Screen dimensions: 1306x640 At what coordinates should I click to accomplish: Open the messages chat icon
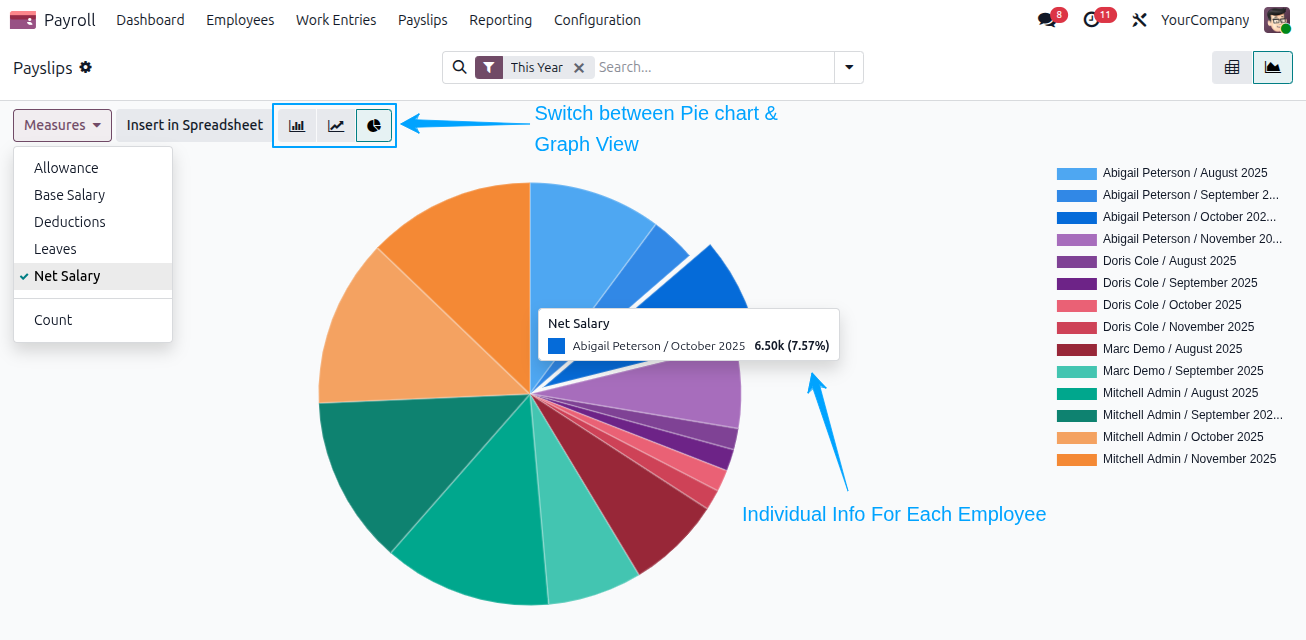[x=1046, y=20]
